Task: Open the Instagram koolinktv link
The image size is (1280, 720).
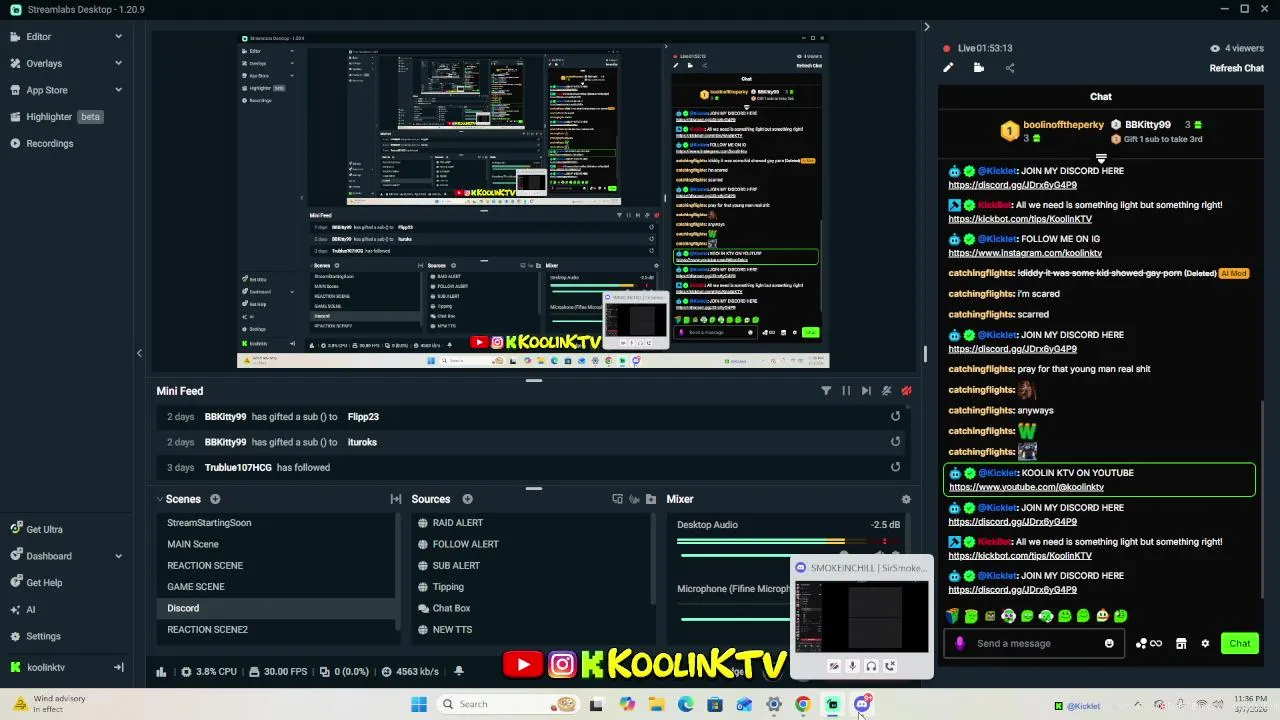Action: pyautogui.click(x=1025, y=253)
